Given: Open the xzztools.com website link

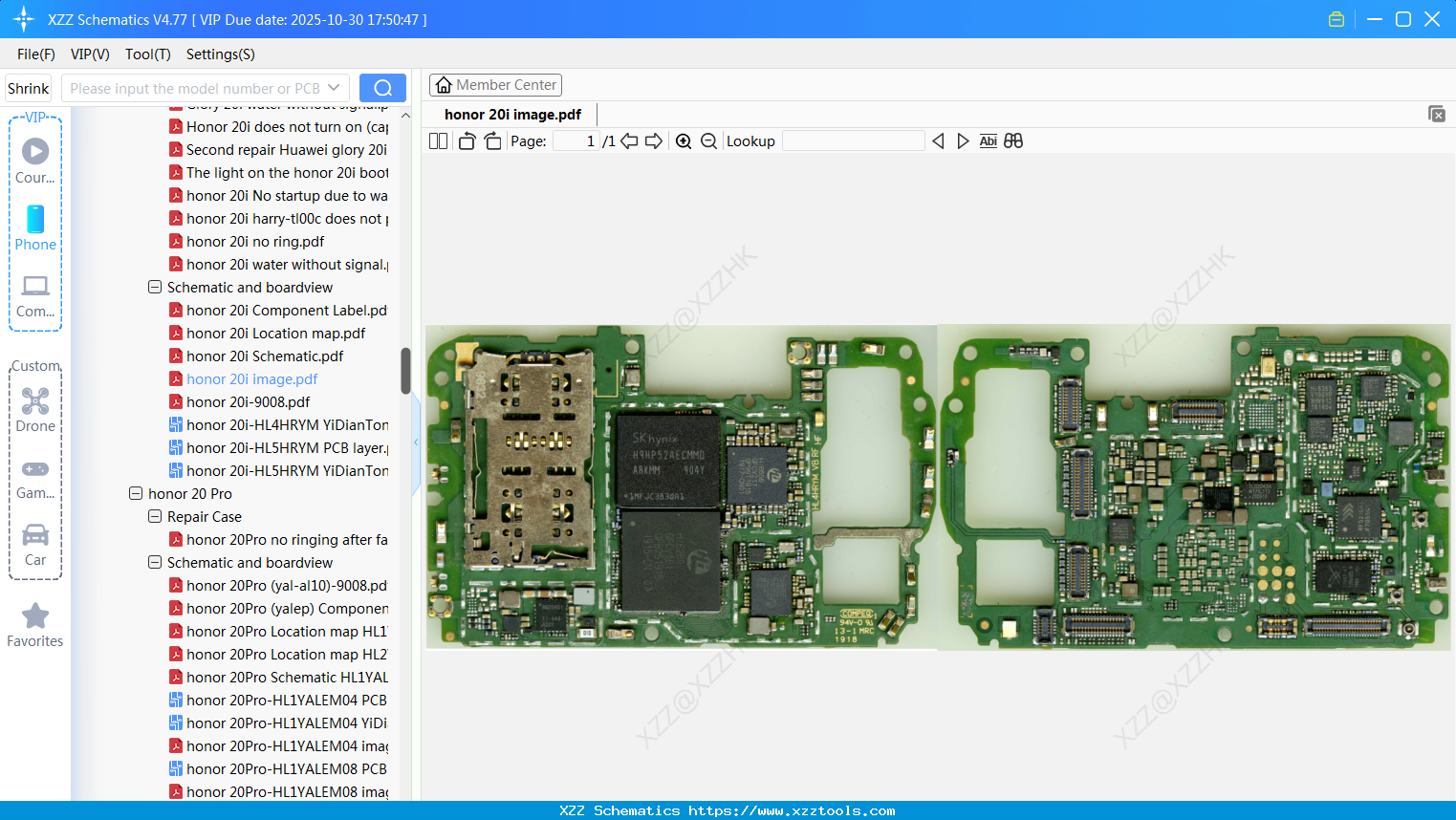Looking at the screenshot, I should [792, 810].
